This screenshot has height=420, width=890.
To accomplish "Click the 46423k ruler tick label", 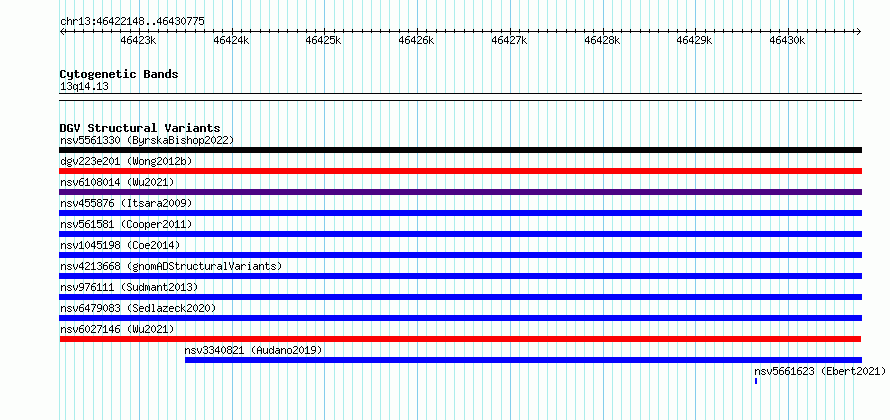I will click(x=138, y=40).
